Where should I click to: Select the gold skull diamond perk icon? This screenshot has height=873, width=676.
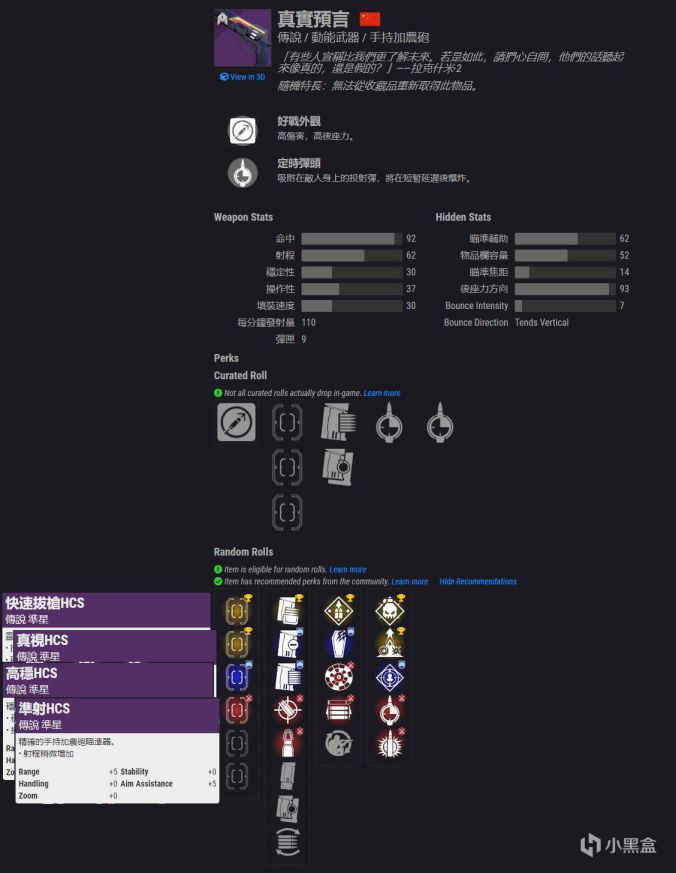(x=390, y=610)
